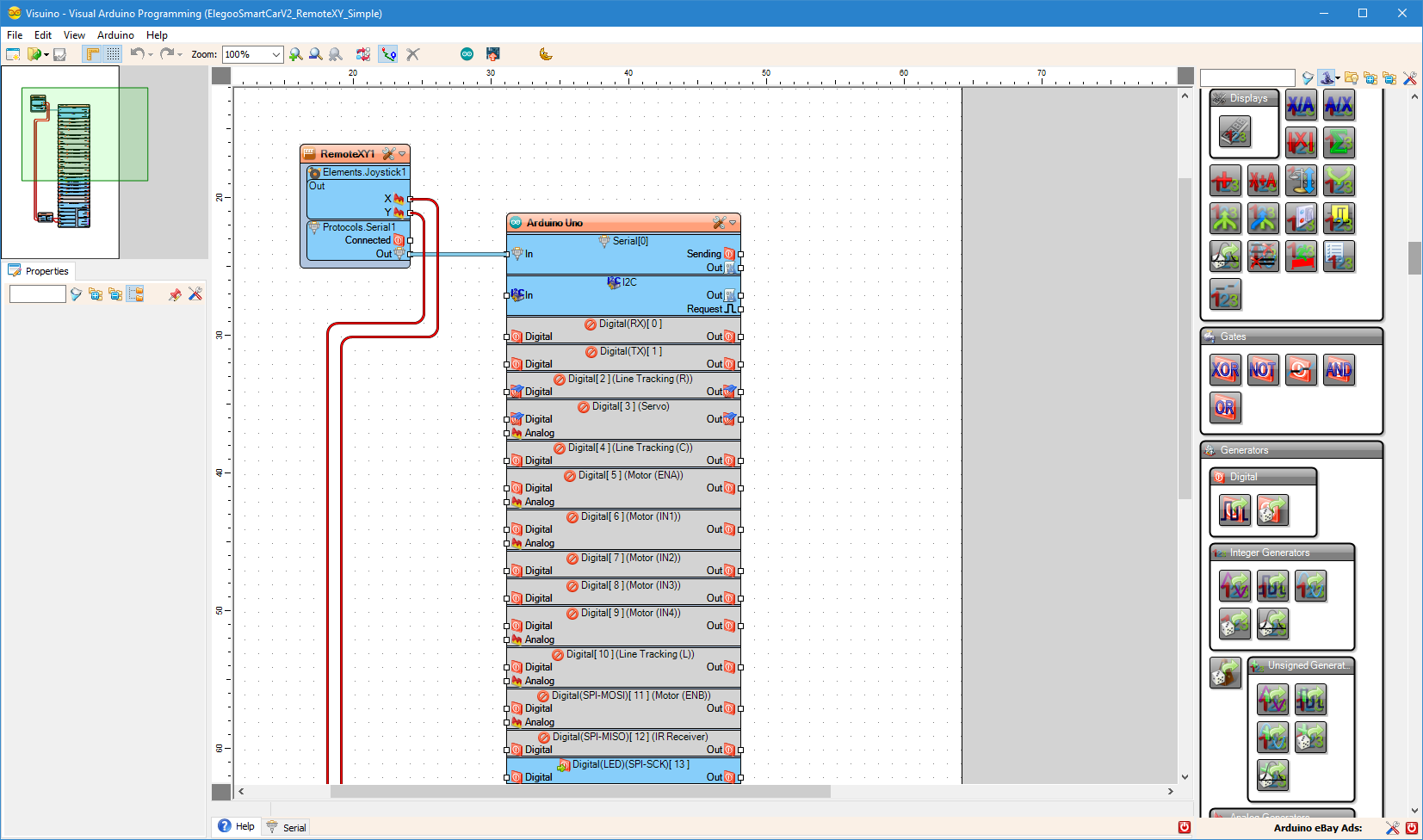1423x840 pixels.
Task: Open the Zoom level dropdown
Action: pyautogui.click(x=275, y=54)
